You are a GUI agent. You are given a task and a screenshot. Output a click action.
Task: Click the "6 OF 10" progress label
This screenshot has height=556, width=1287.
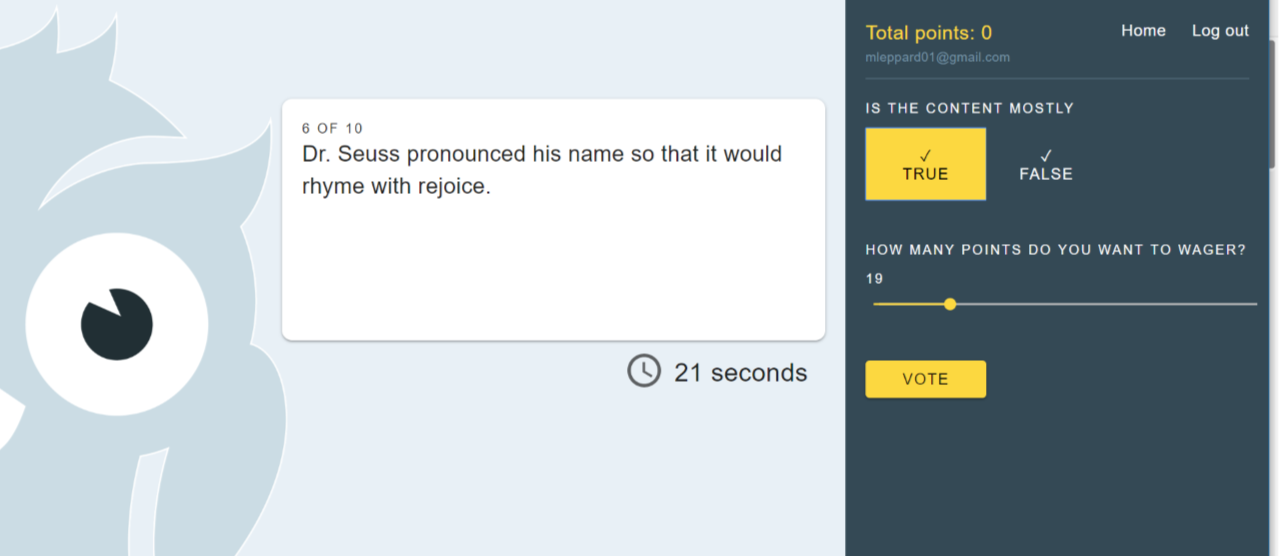pyautogui.click(x=332, y=128)
